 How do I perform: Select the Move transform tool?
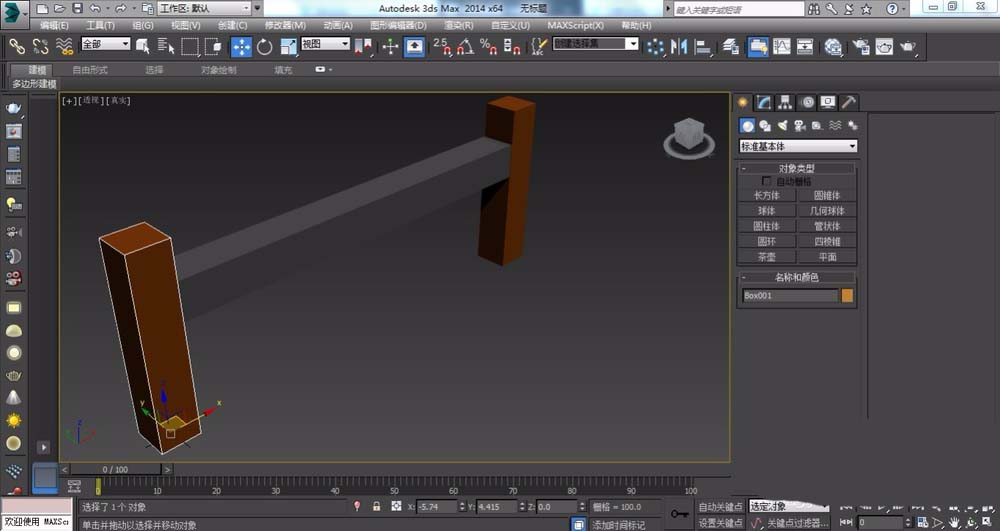(x=241, y=46)
